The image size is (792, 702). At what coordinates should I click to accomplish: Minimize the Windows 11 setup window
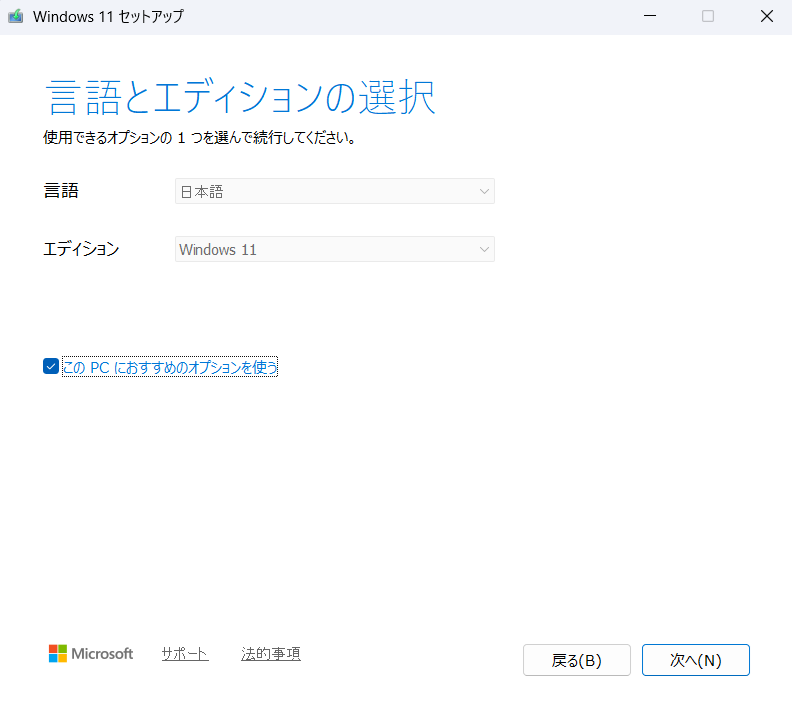(x=650, y=16)
